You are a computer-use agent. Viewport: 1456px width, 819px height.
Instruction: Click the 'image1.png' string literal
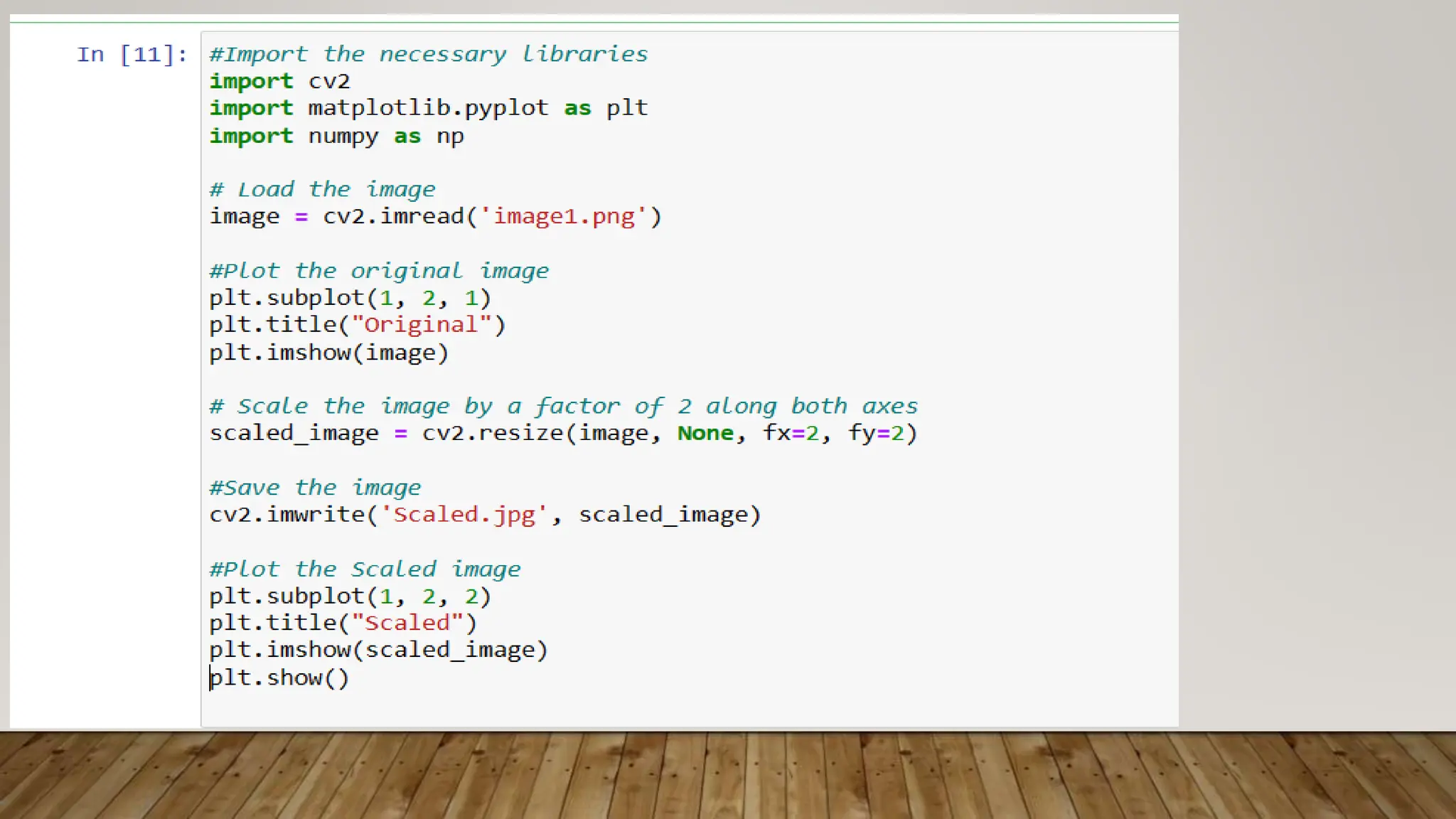click(x=564, y=216)
